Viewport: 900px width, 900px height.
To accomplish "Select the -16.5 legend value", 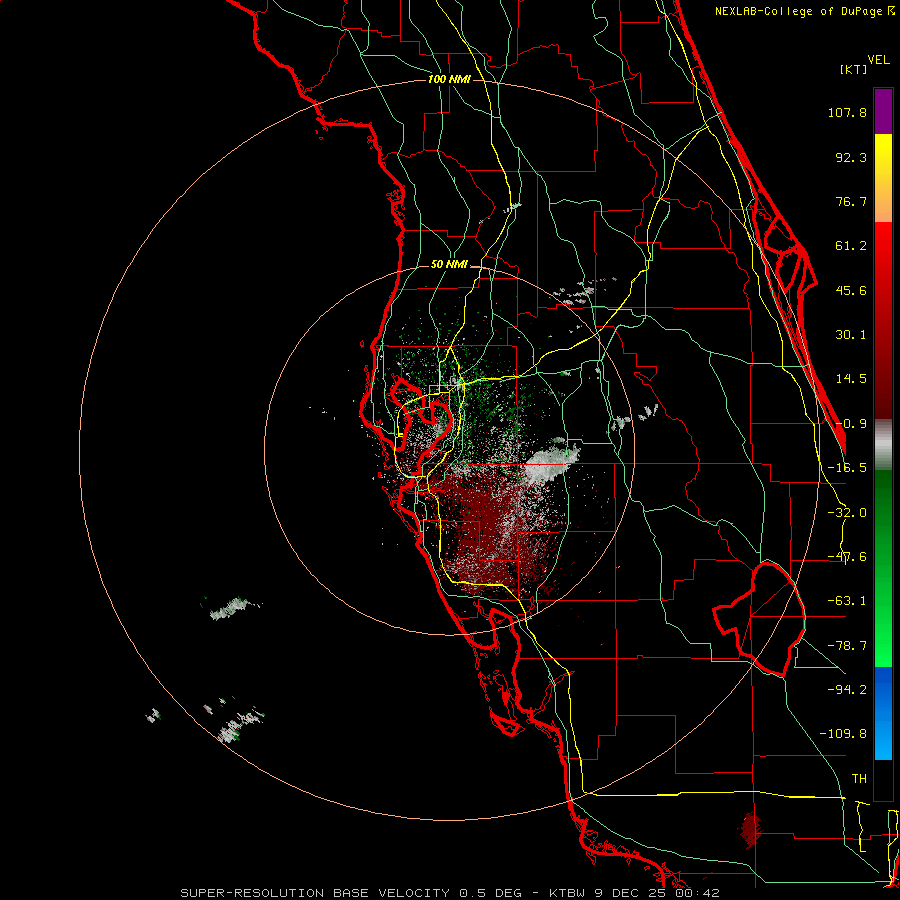I will (847, 468).
